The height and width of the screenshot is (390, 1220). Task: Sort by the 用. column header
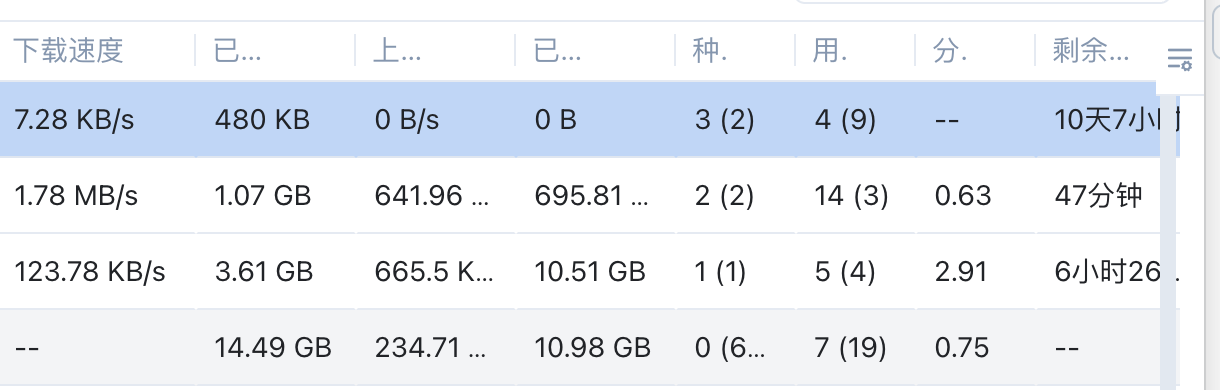[830, 51]
